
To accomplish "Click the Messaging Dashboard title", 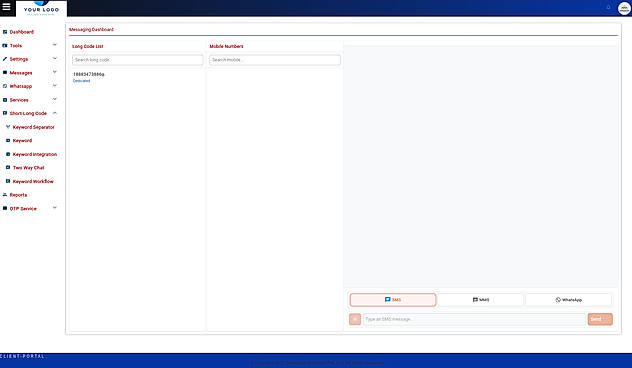I will [91, 29].
